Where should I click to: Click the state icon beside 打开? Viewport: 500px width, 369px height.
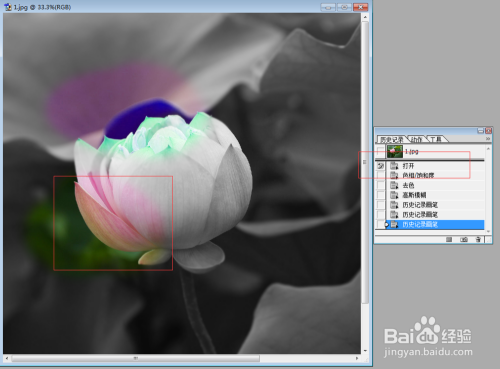(394, 166)
